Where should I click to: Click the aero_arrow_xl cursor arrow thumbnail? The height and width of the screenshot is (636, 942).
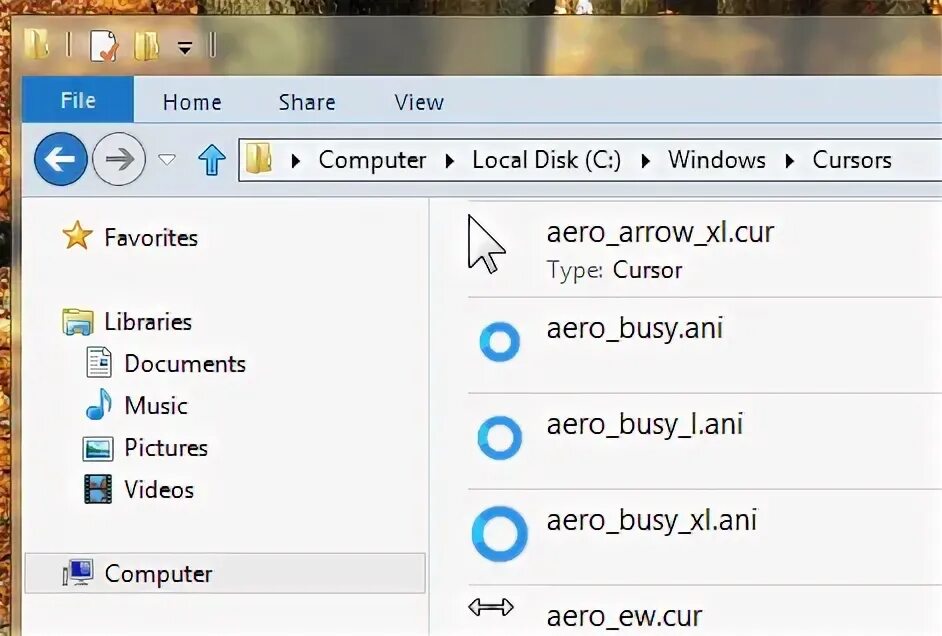pyautogui.click(x=487, y=246)
